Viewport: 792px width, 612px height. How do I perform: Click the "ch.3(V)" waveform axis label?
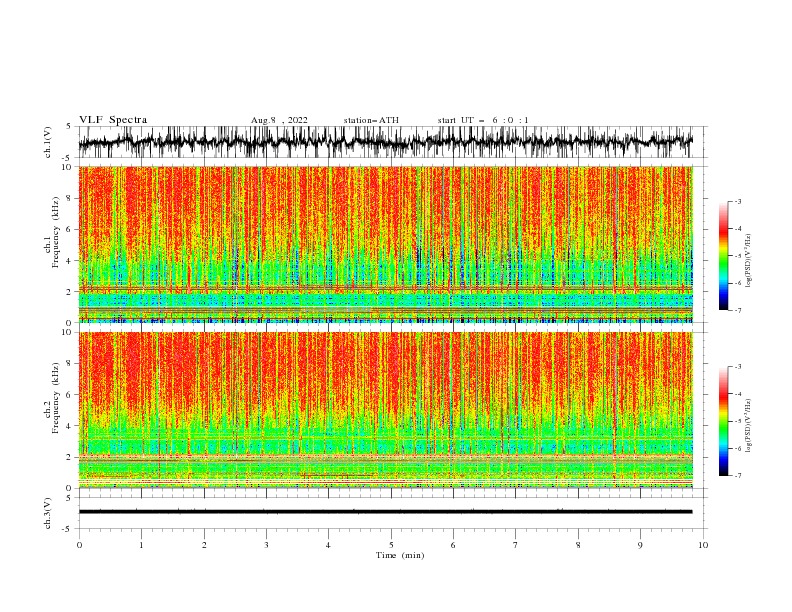(x=48, y=513)
